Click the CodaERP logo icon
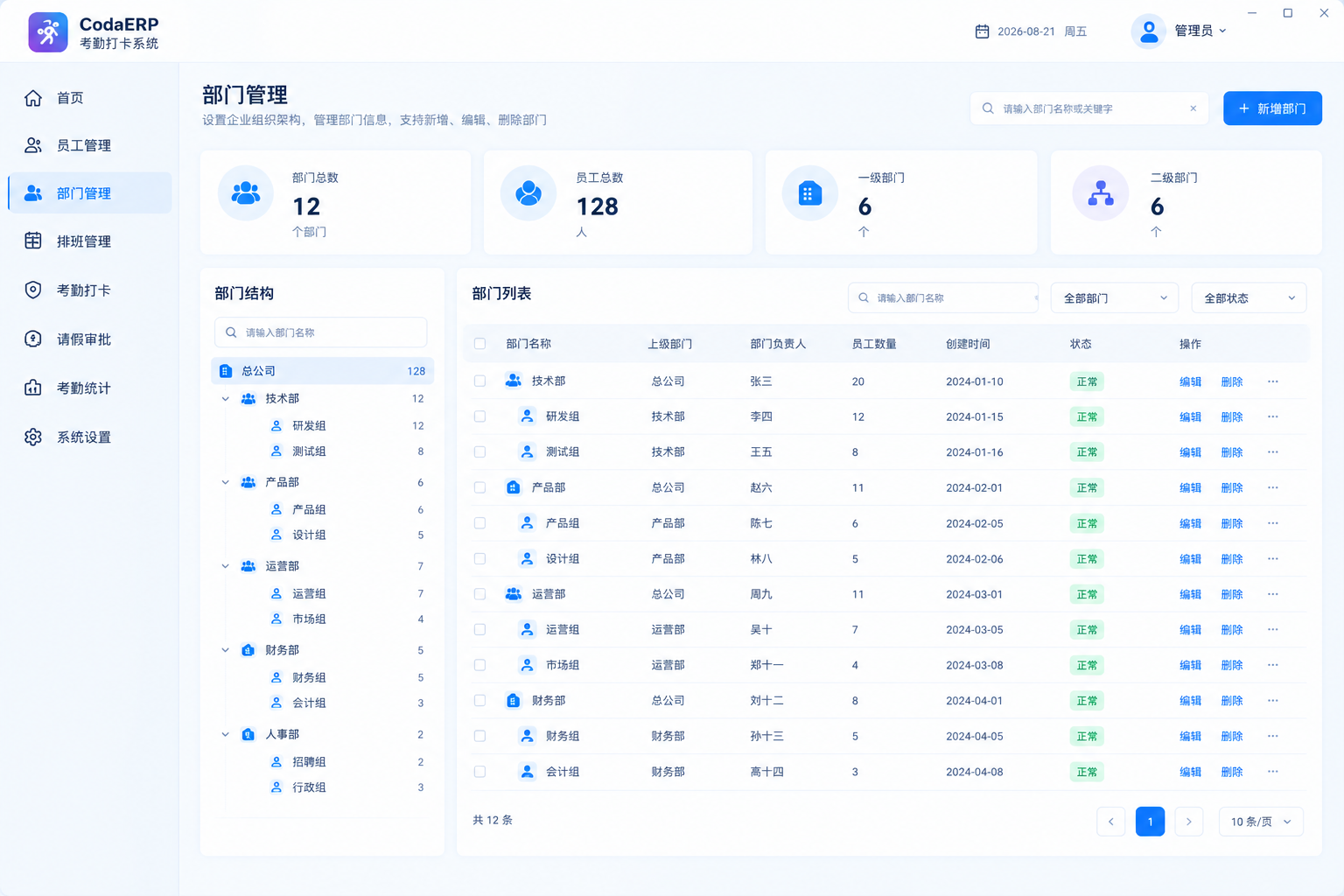This screenshot has height=896, width=1344. pyautogui.click(x=48, y=32)
